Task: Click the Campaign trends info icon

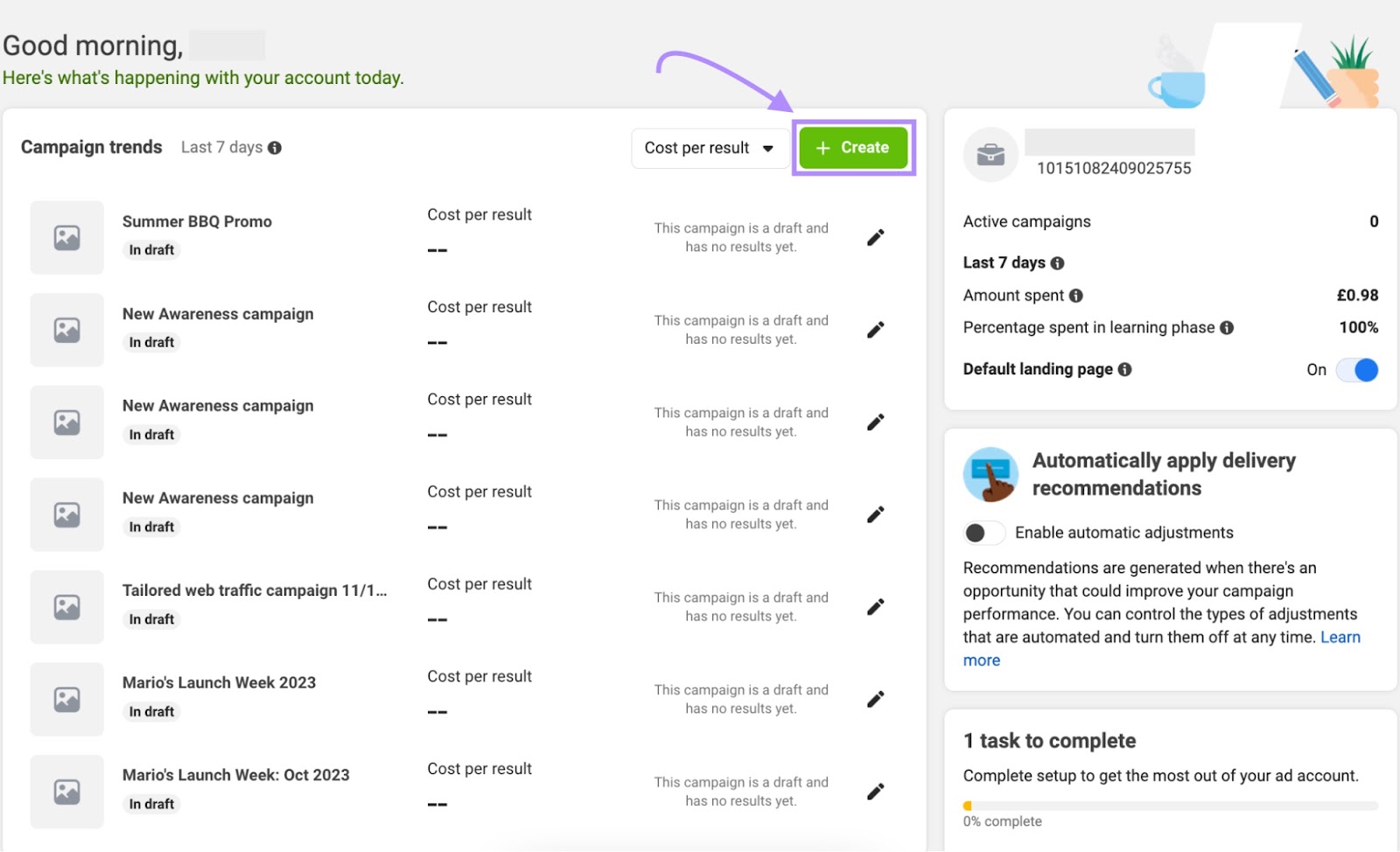Action: coord(273,147)
